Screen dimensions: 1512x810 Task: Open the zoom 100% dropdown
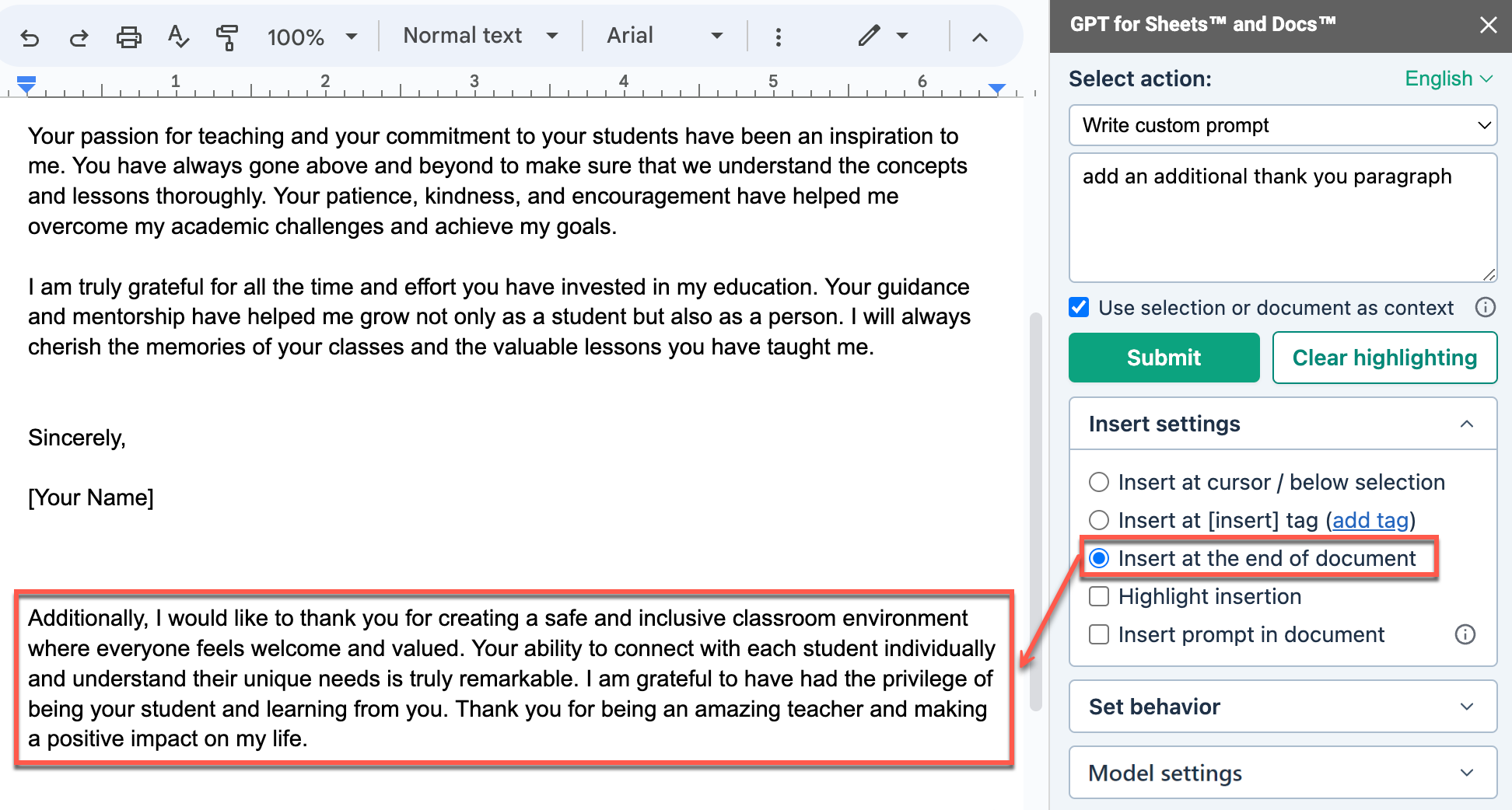click(312, 37)
